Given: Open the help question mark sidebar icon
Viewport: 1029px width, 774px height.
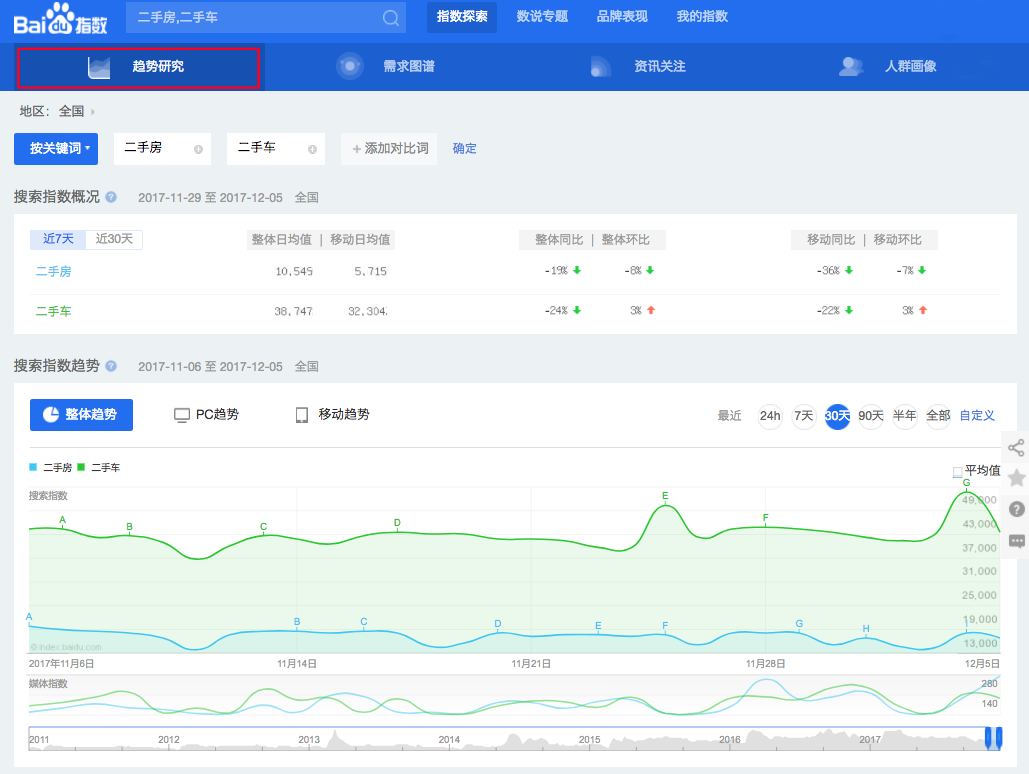Looking at the screenshot, I should [1016, 509].
